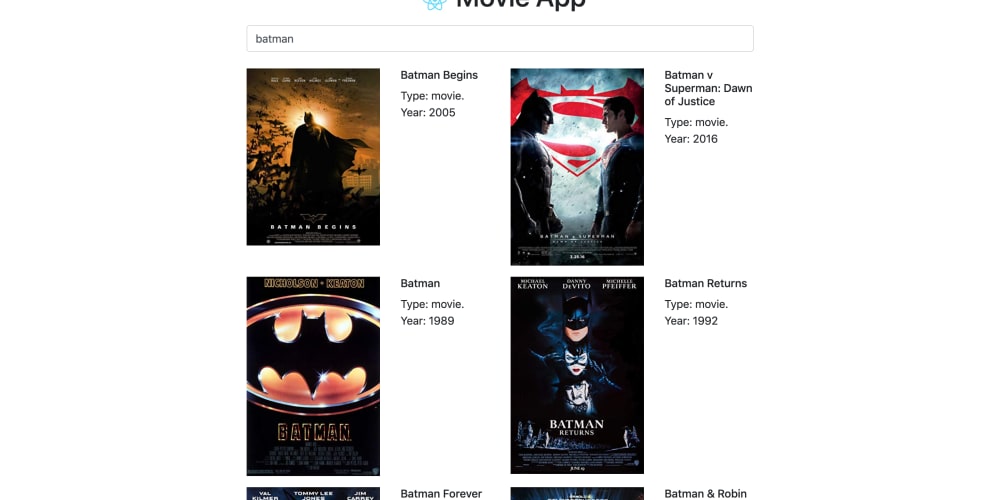
Task: Click 'Type: movie.' under Batman v Superman
Action: pos(696,122)
